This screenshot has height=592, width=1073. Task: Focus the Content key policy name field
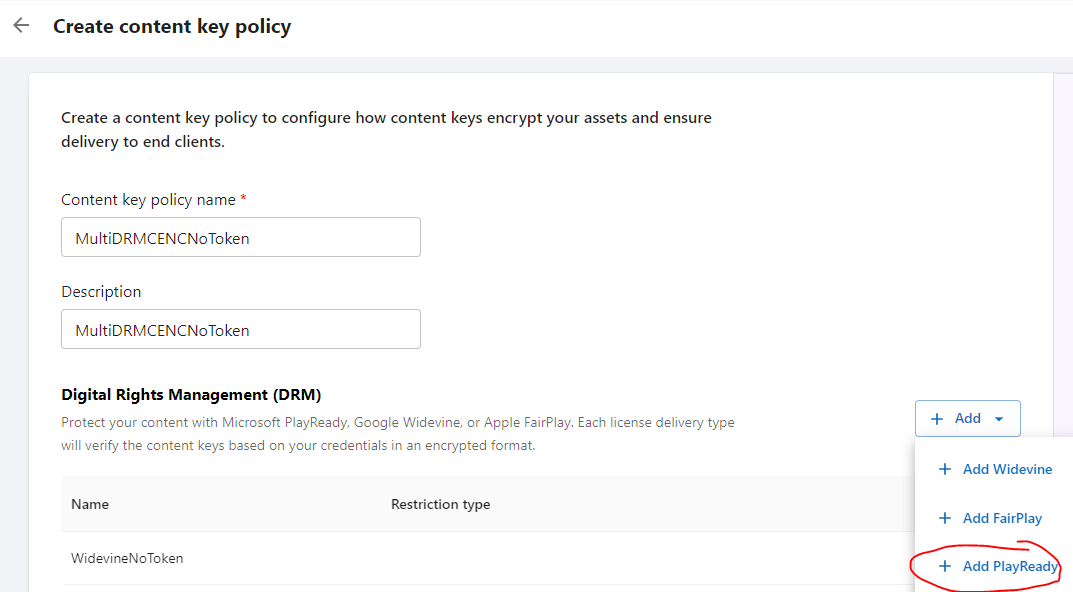(241, 237)
